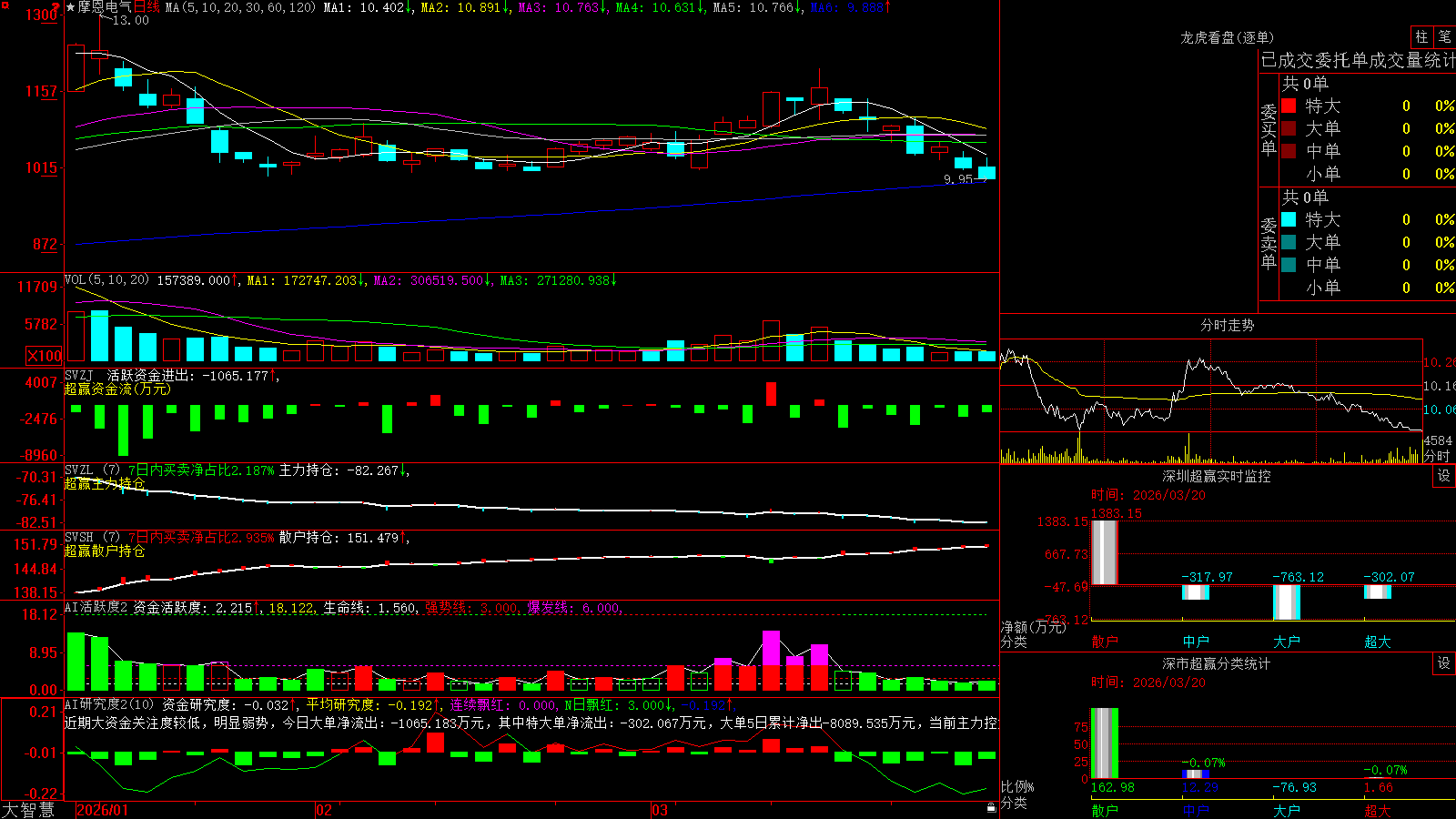Click the 大智慧 logo in the bottom-left corner

click(x=28, y=810)
